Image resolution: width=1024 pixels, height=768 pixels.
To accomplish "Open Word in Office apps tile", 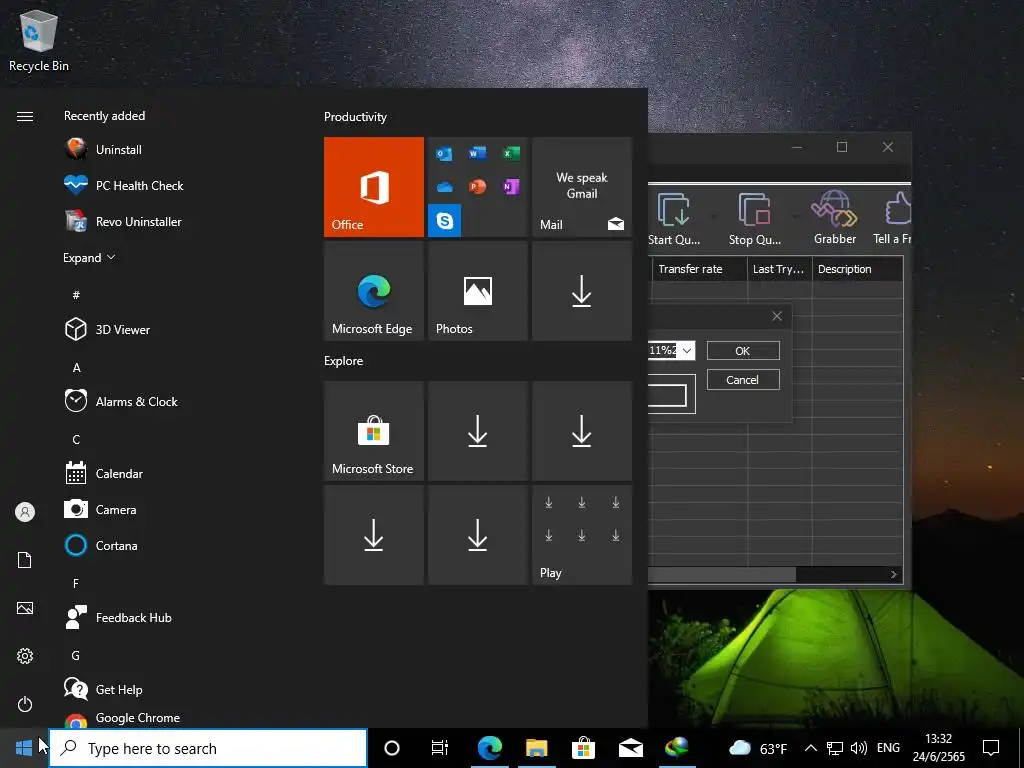I will 477,153.
